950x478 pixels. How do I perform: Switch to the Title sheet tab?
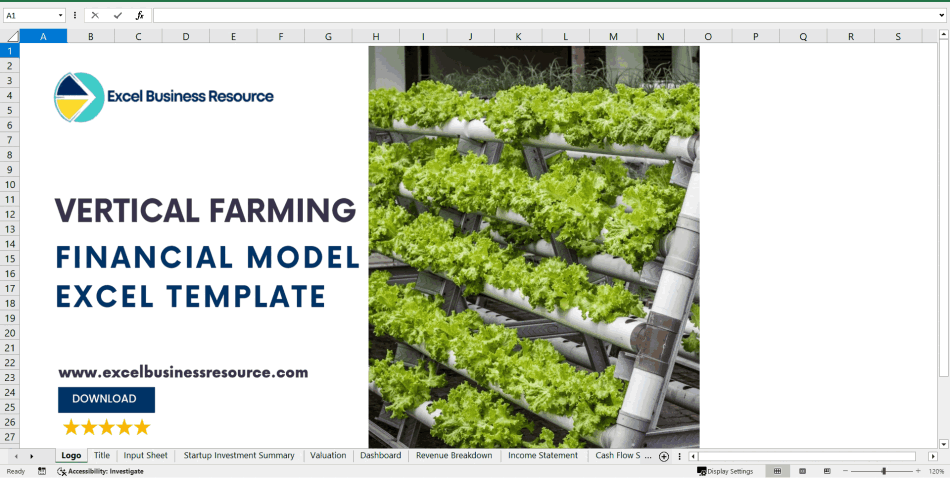[102, 455]
